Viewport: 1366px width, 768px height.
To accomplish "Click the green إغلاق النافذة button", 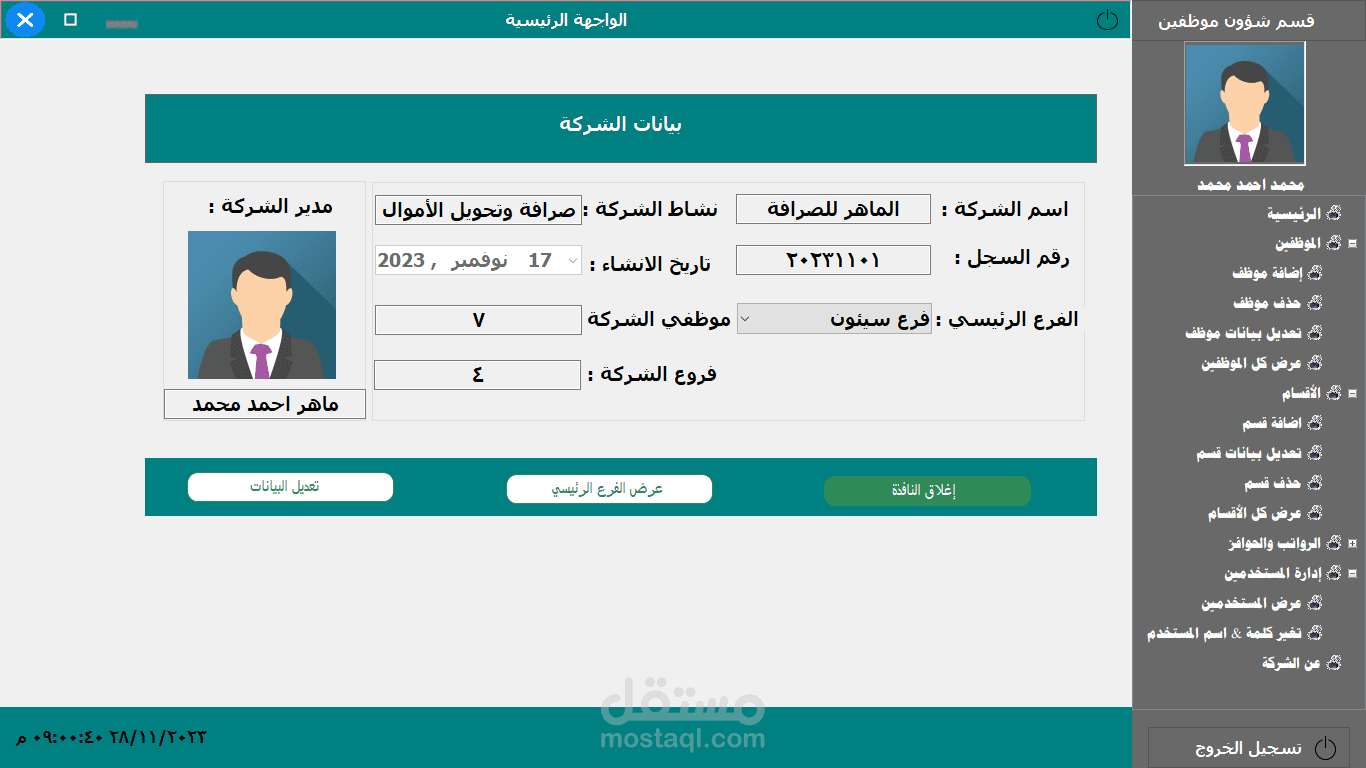I will [927, 491].
